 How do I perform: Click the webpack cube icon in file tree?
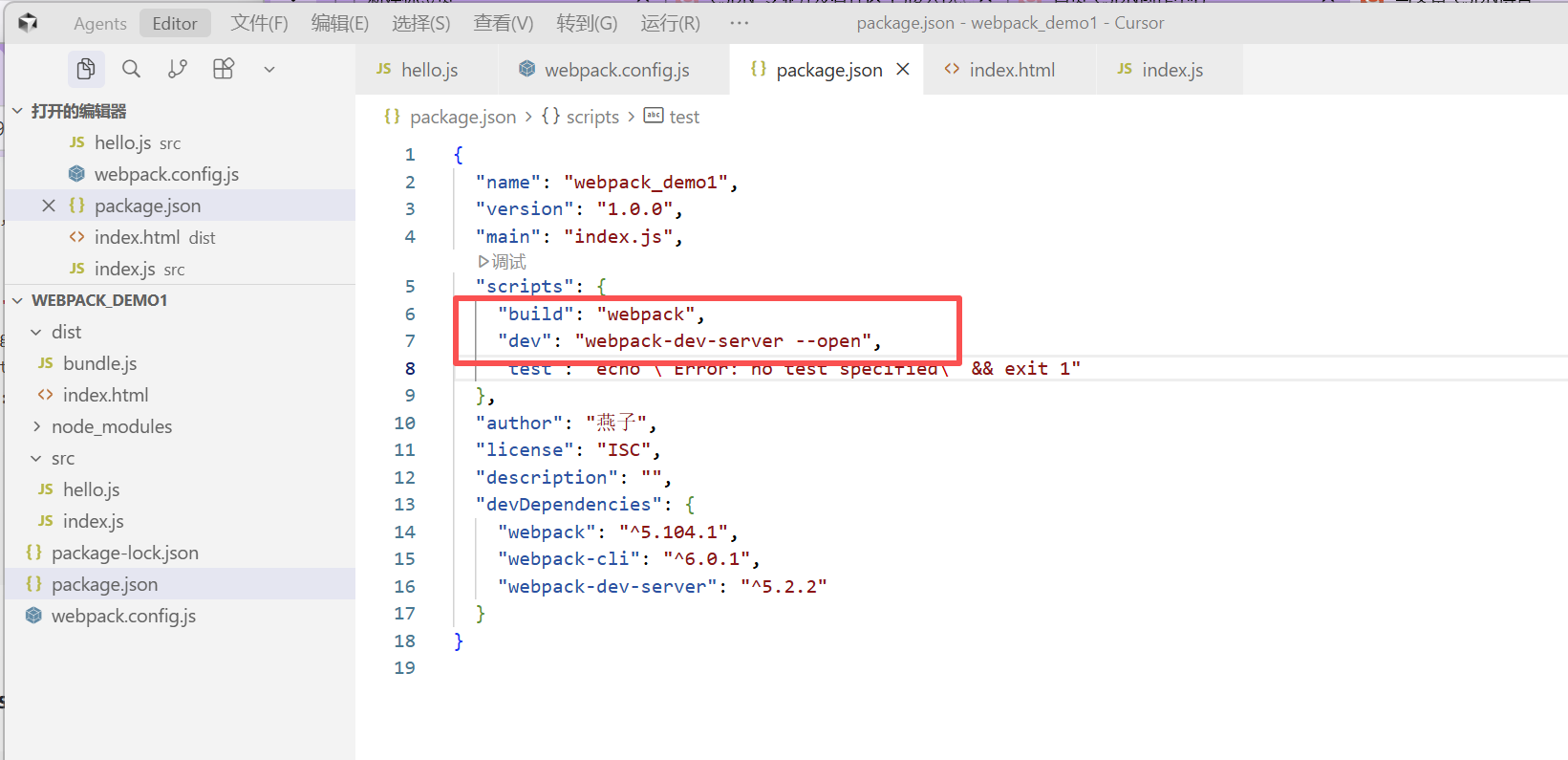click(34, 616)
